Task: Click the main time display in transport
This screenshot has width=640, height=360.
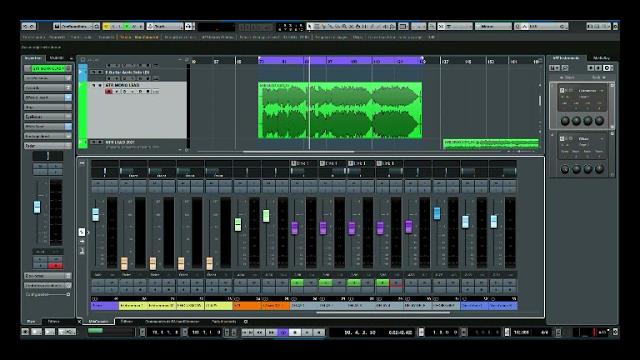Action: tap(359, 333)
